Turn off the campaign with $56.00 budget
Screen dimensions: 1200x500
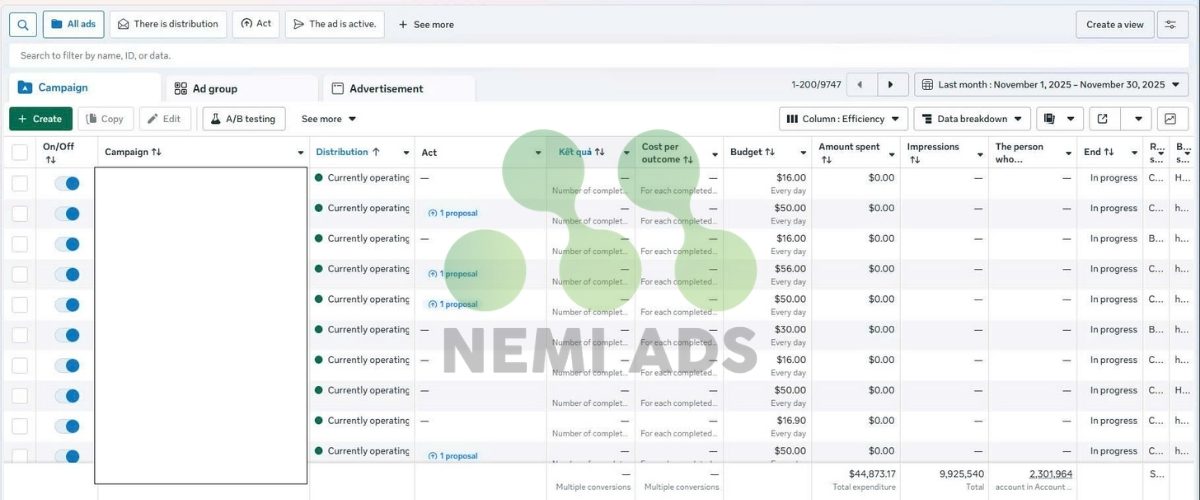[67, 274]
